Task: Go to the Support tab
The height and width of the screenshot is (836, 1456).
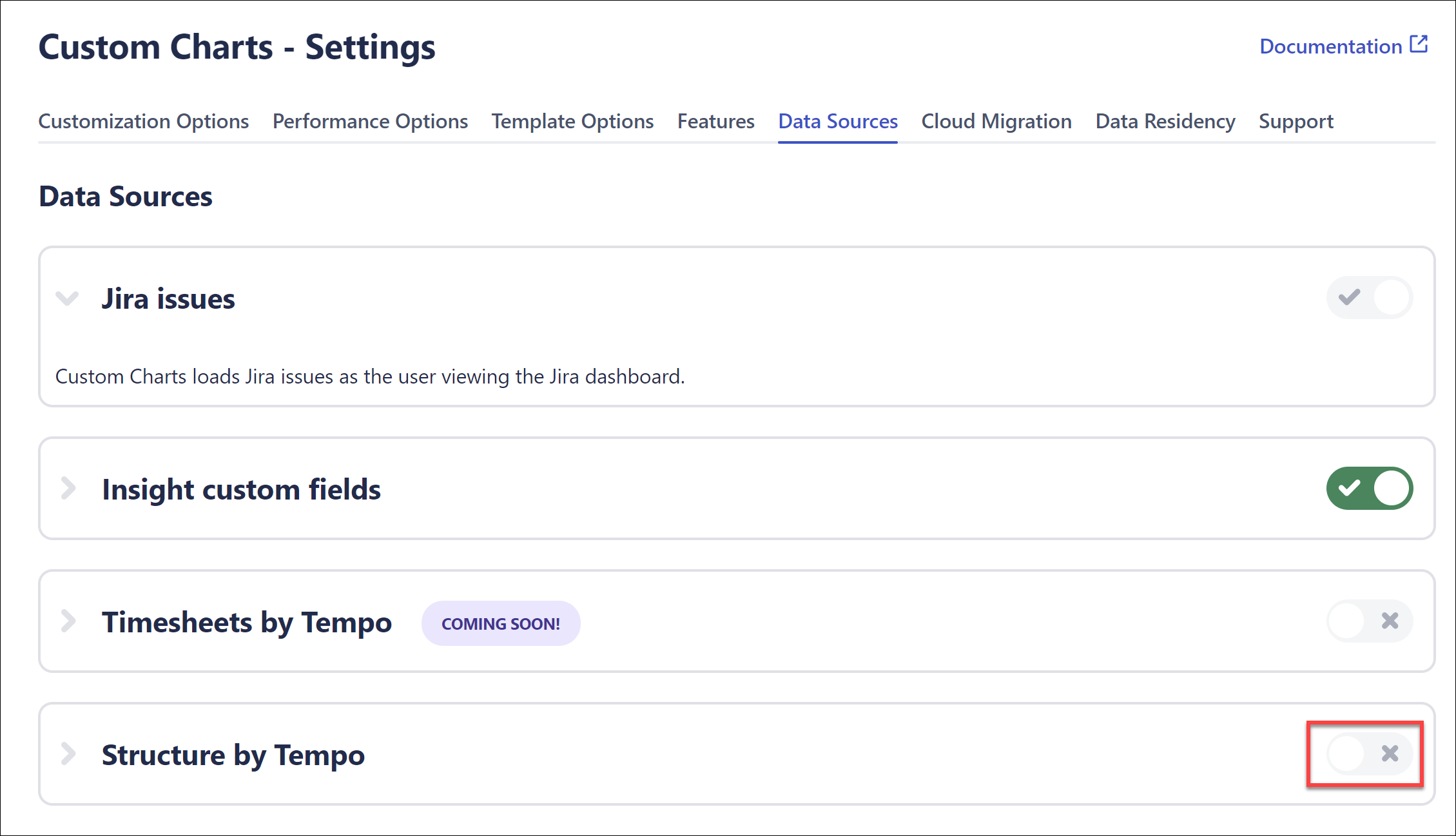Action: click(1296, 121)
